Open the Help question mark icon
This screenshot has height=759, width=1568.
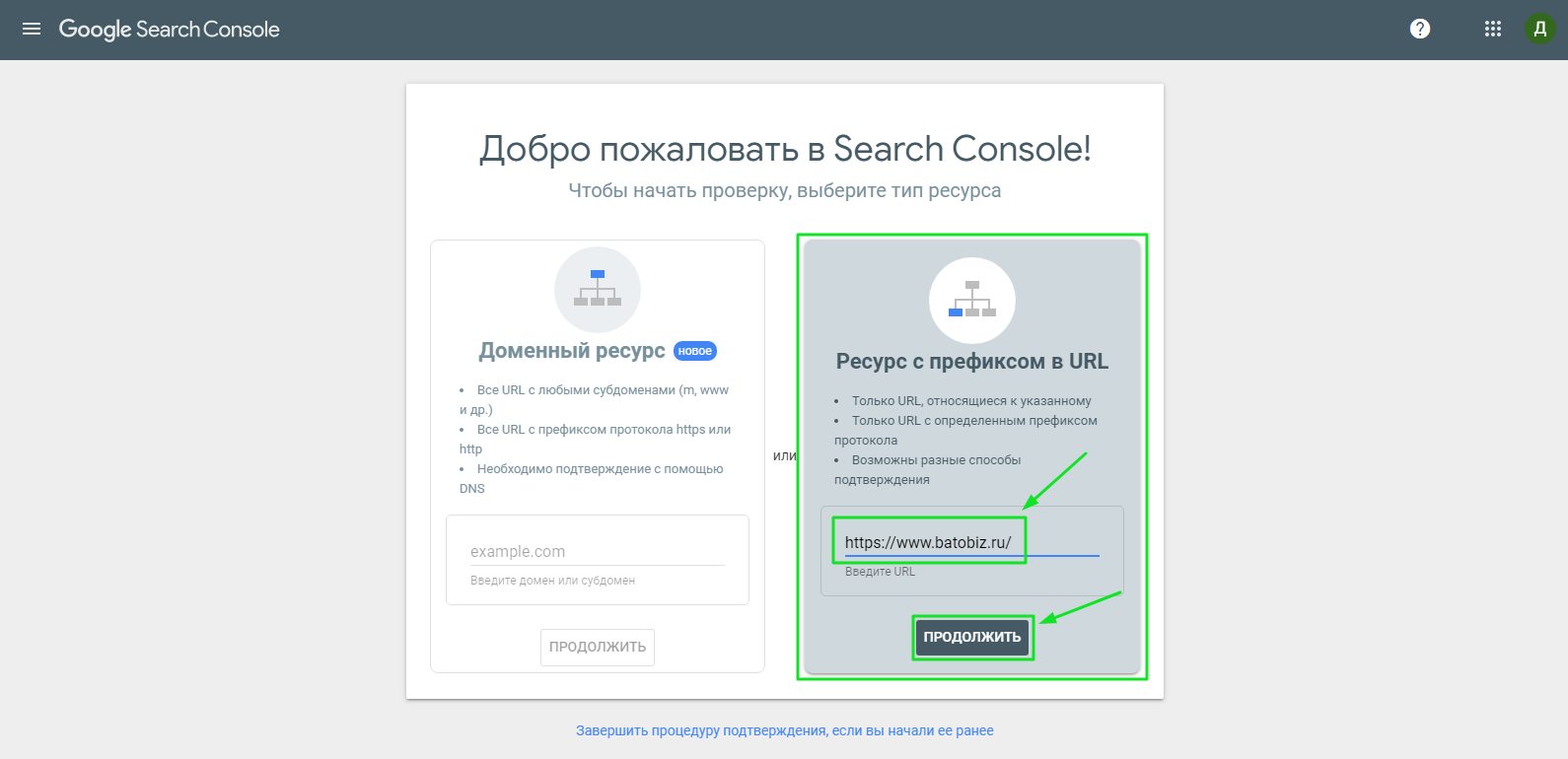[1420, 30]
